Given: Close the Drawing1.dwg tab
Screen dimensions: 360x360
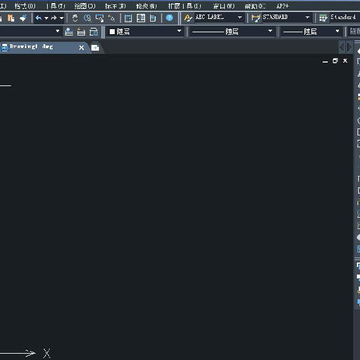Looking at the screenshot, I should (x=81, y=48).
